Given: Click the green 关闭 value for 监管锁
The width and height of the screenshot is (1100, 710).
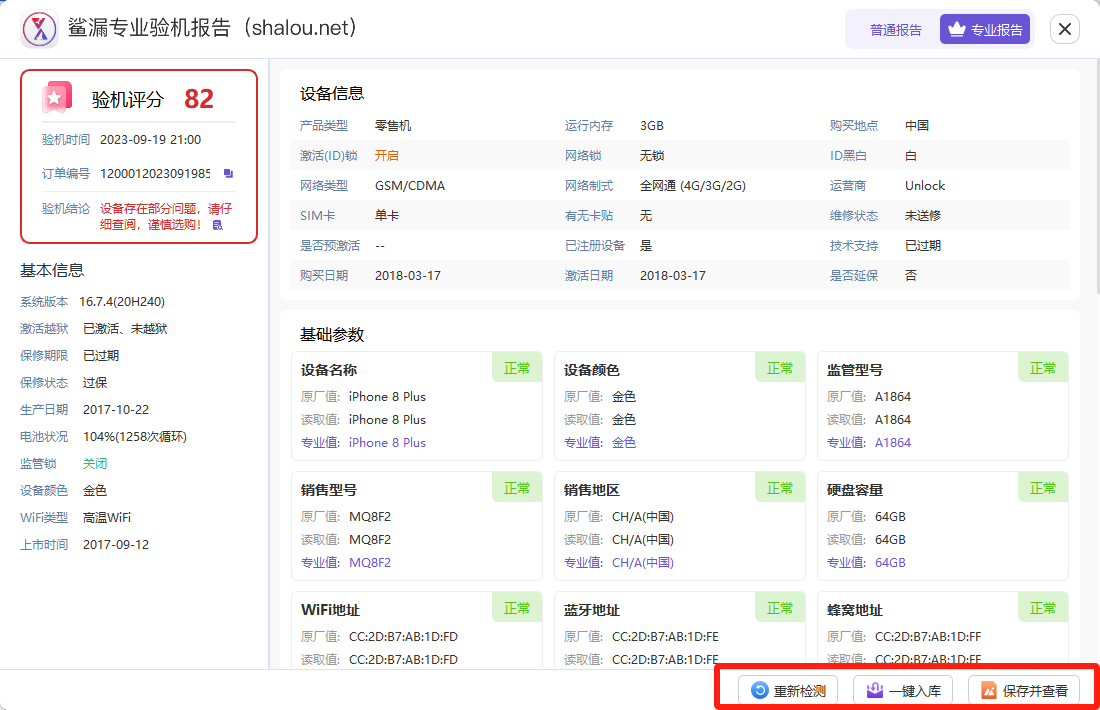Looking at the screenshot, I should coord(95,464).
